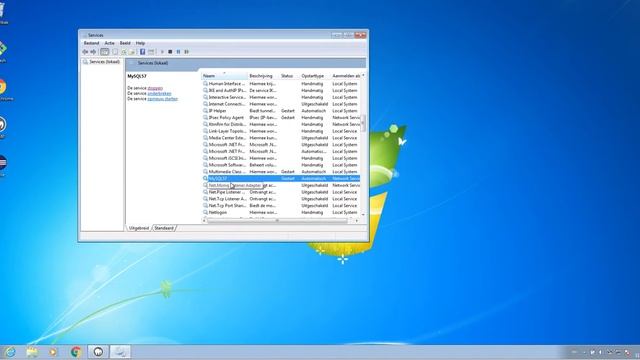Click the white round app icon in taskbar
The width and height of the screenshot is (640, 360).
tap(98, 352)
